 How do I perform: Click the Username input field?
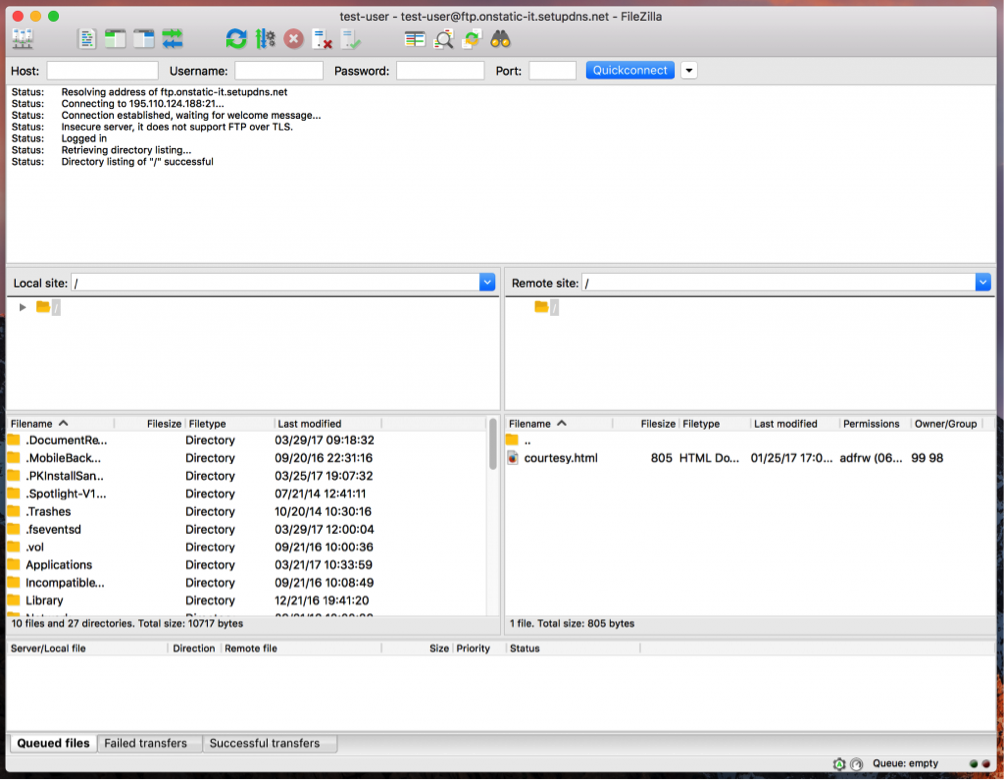pyautogui.click(x=279, y=70)
